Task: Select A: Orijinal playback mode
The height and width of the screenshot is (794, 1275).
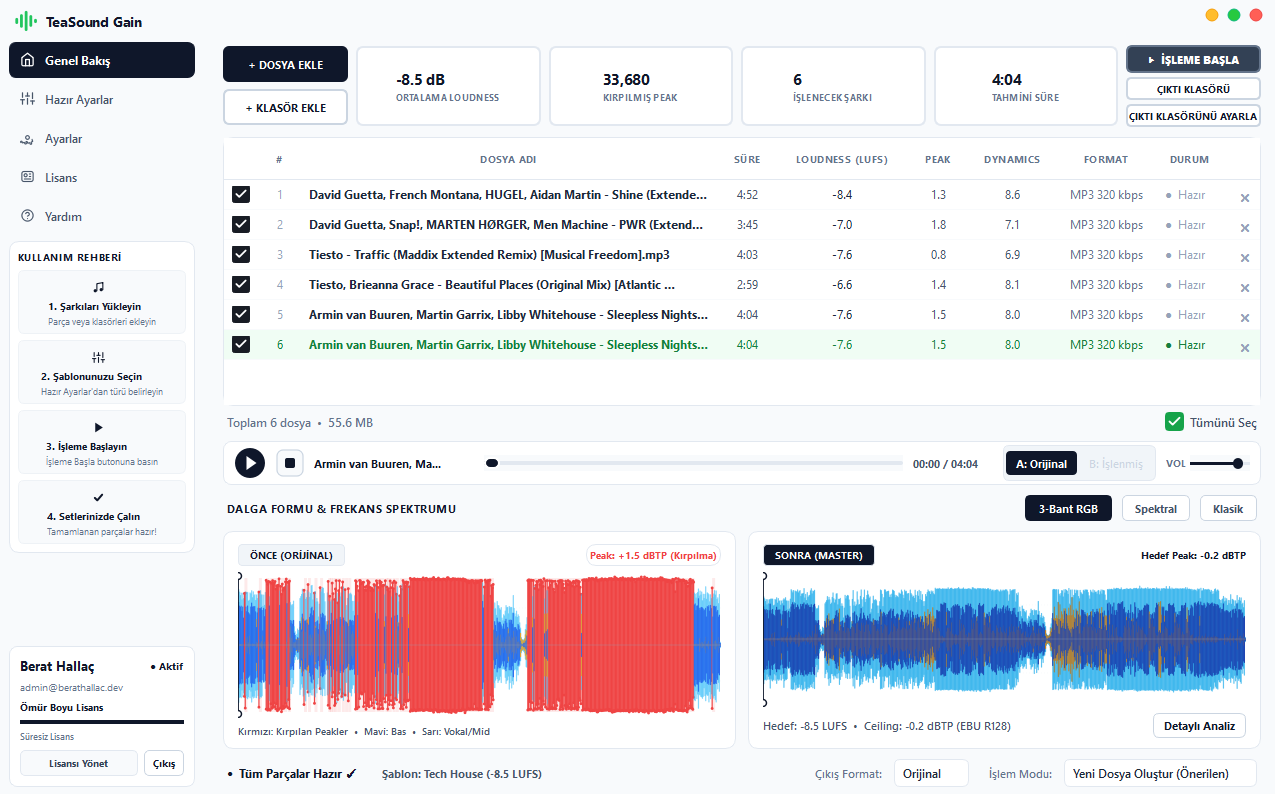Action: coord(1041,464)
